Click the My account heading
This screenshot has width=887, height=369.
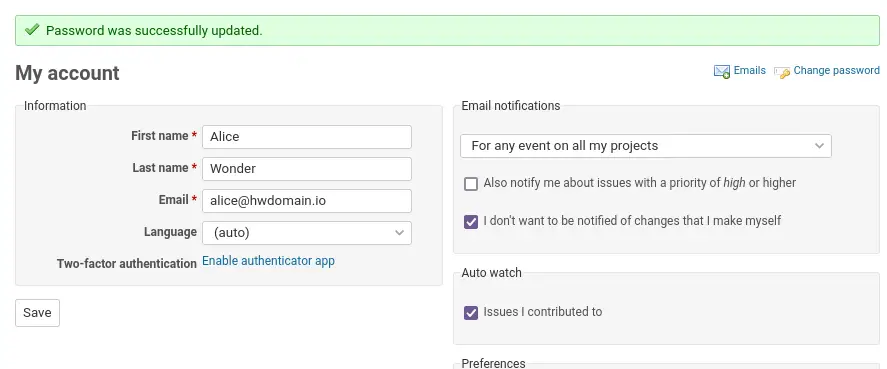pos(67,73)
